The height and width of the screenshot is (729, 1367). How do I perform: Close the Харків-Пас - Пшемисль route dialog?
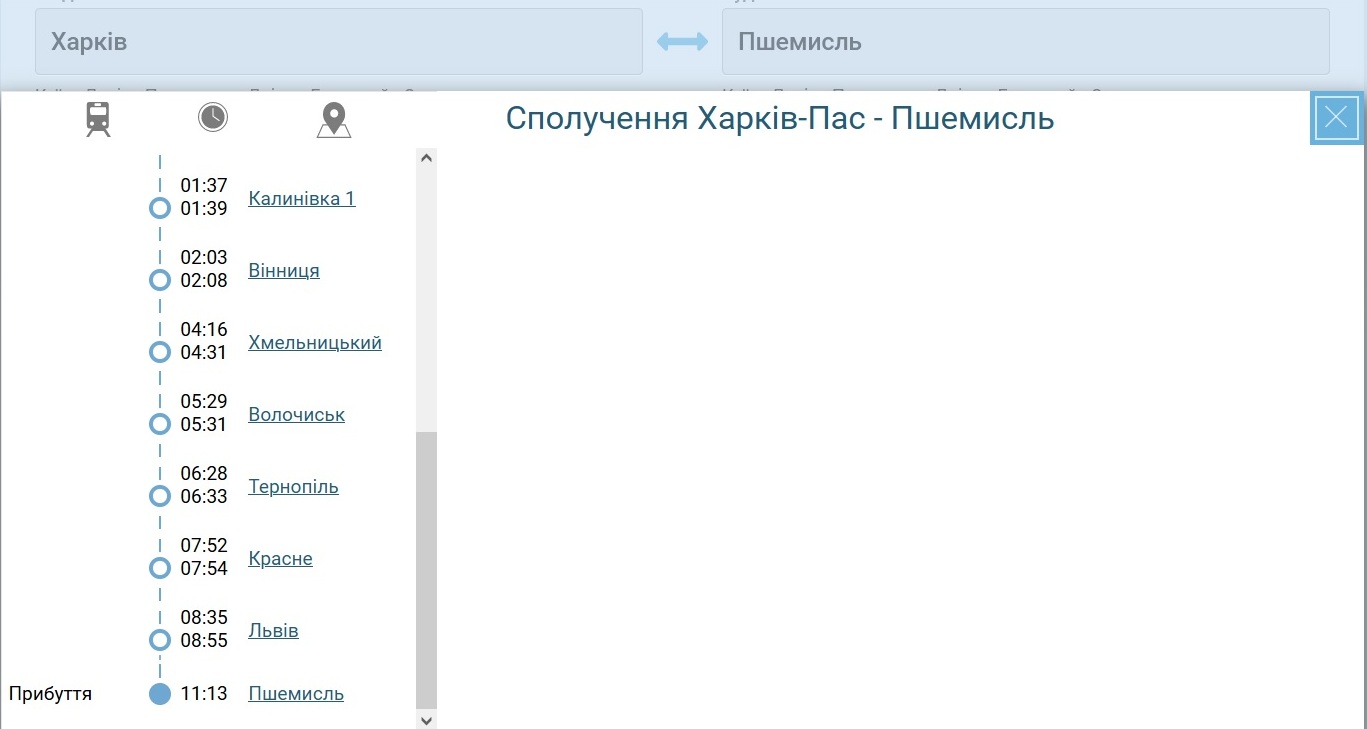[1336, 118]
